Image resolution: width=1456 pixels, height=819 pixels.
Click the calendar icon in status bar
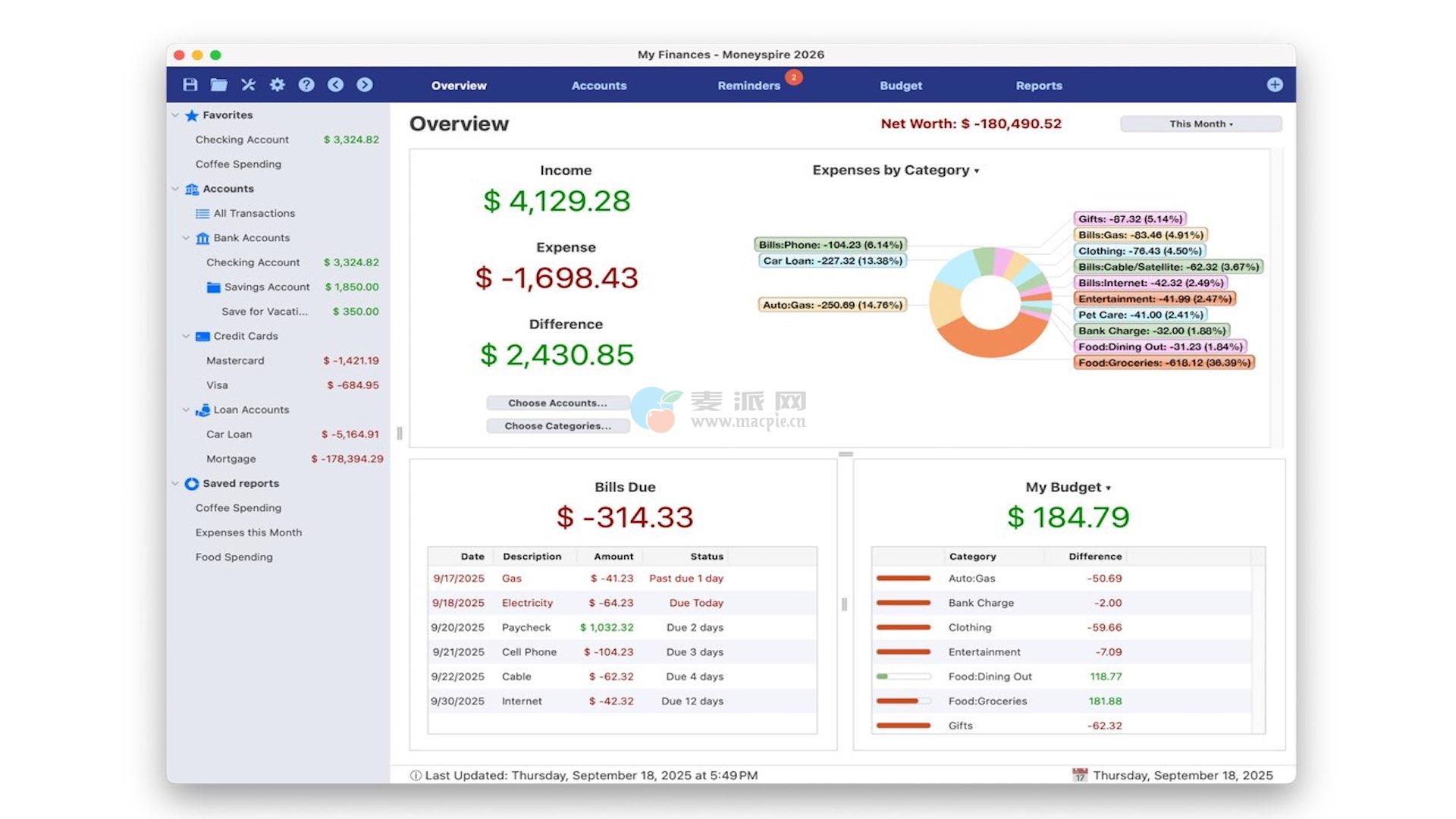coord(1080,775)
